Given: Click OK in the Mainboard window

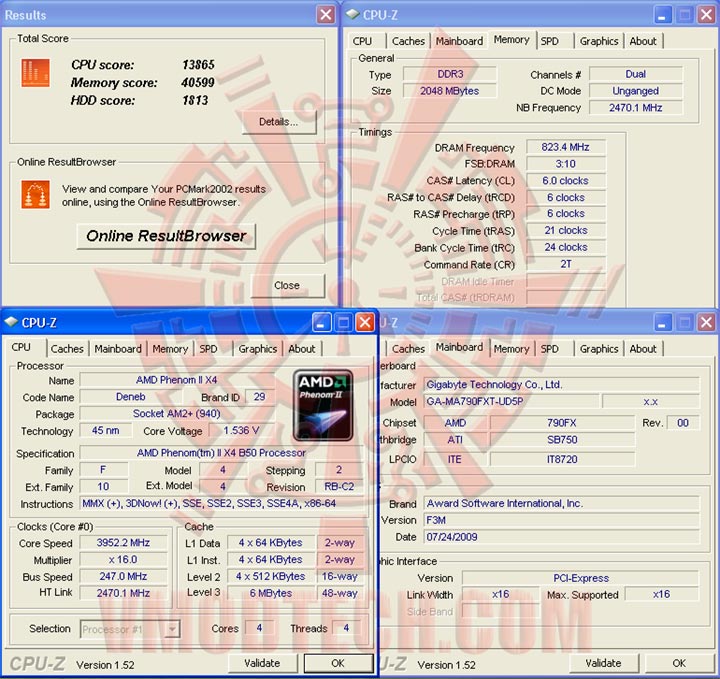Looking at the screenshot, I should [x=679, y=663].
